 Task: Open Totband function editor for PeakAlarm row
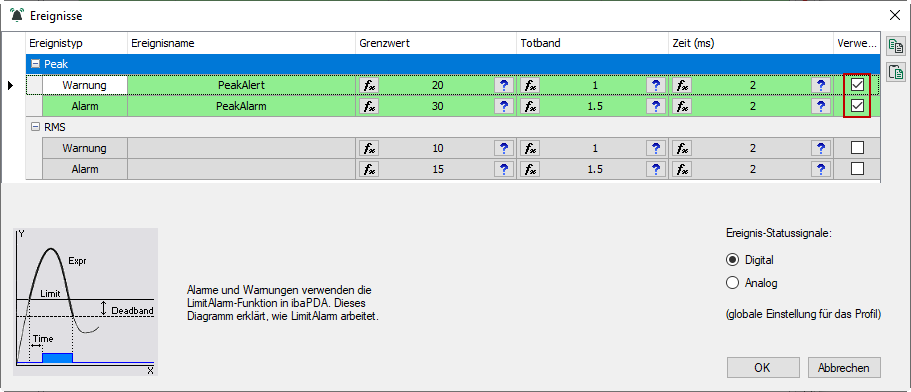(x=530, y=106)
